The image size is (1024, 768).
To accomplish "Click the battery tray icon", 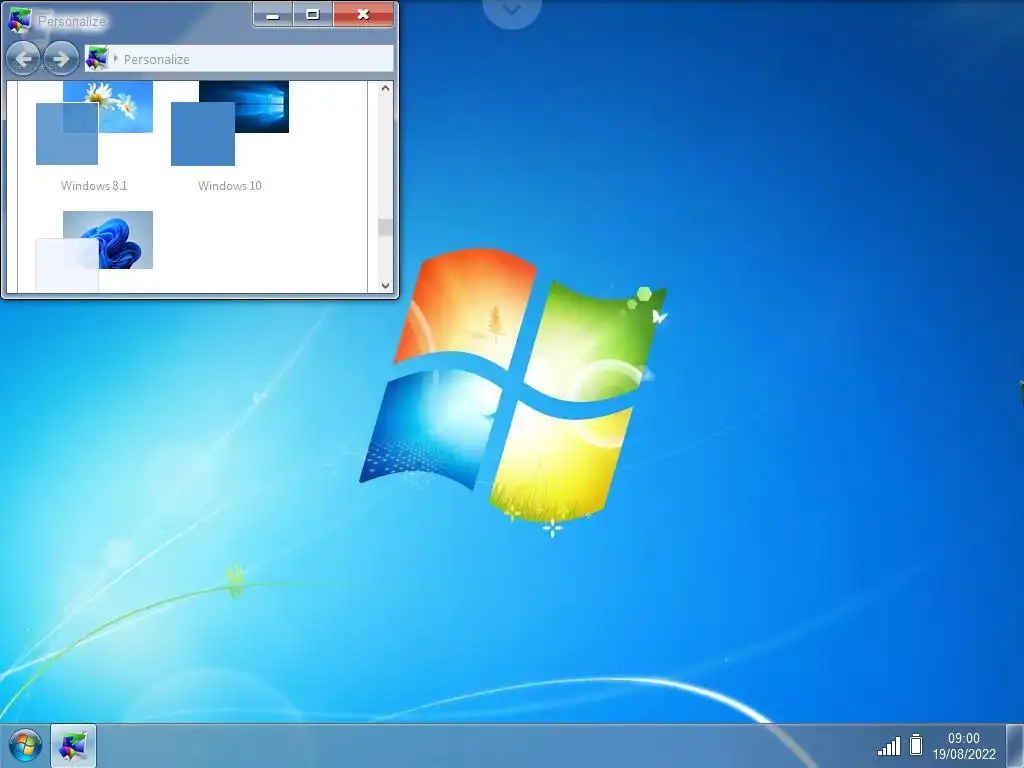I will coord(916,744).
